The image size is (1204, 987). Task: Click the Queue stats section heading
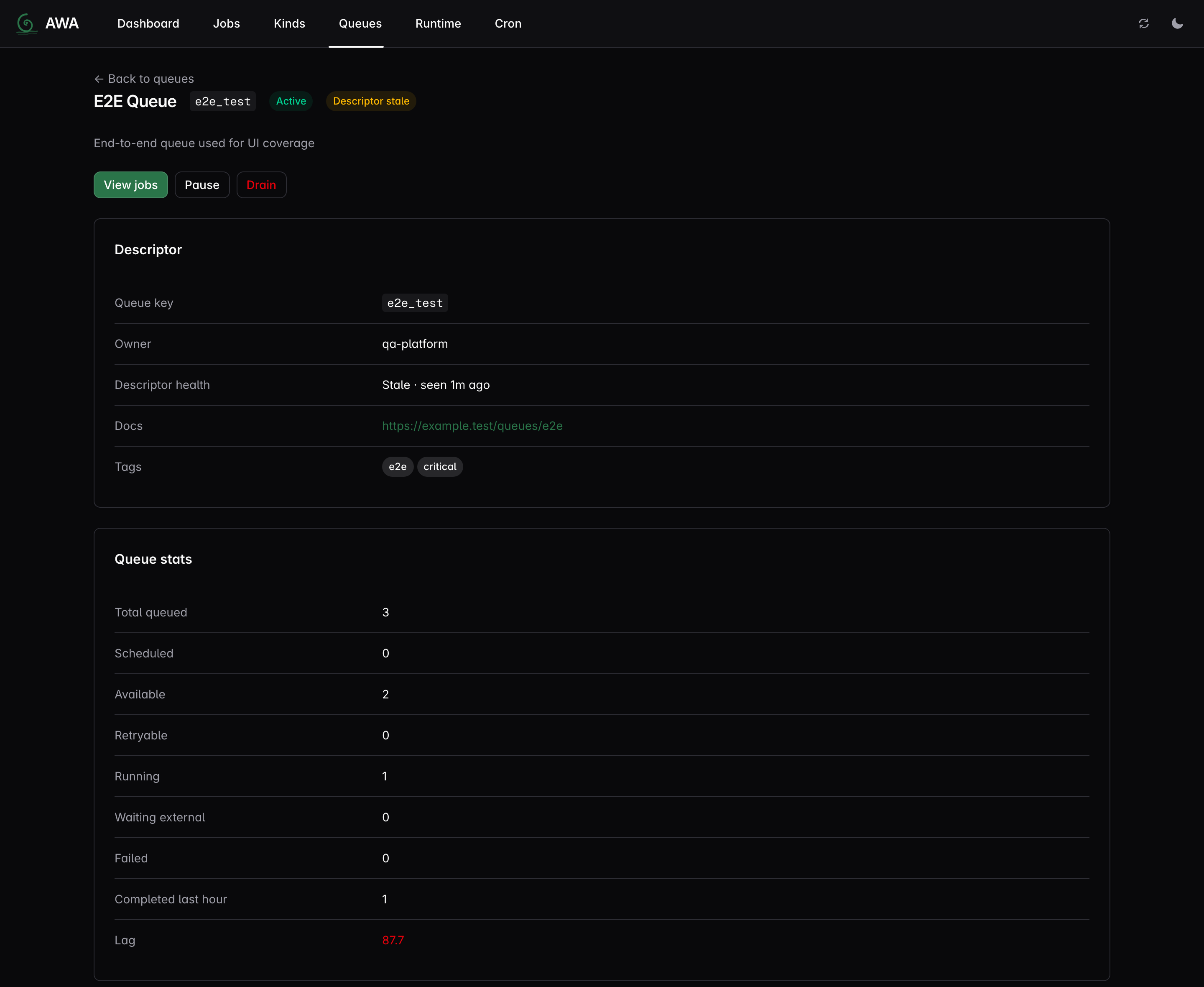(x=153, y=559)
